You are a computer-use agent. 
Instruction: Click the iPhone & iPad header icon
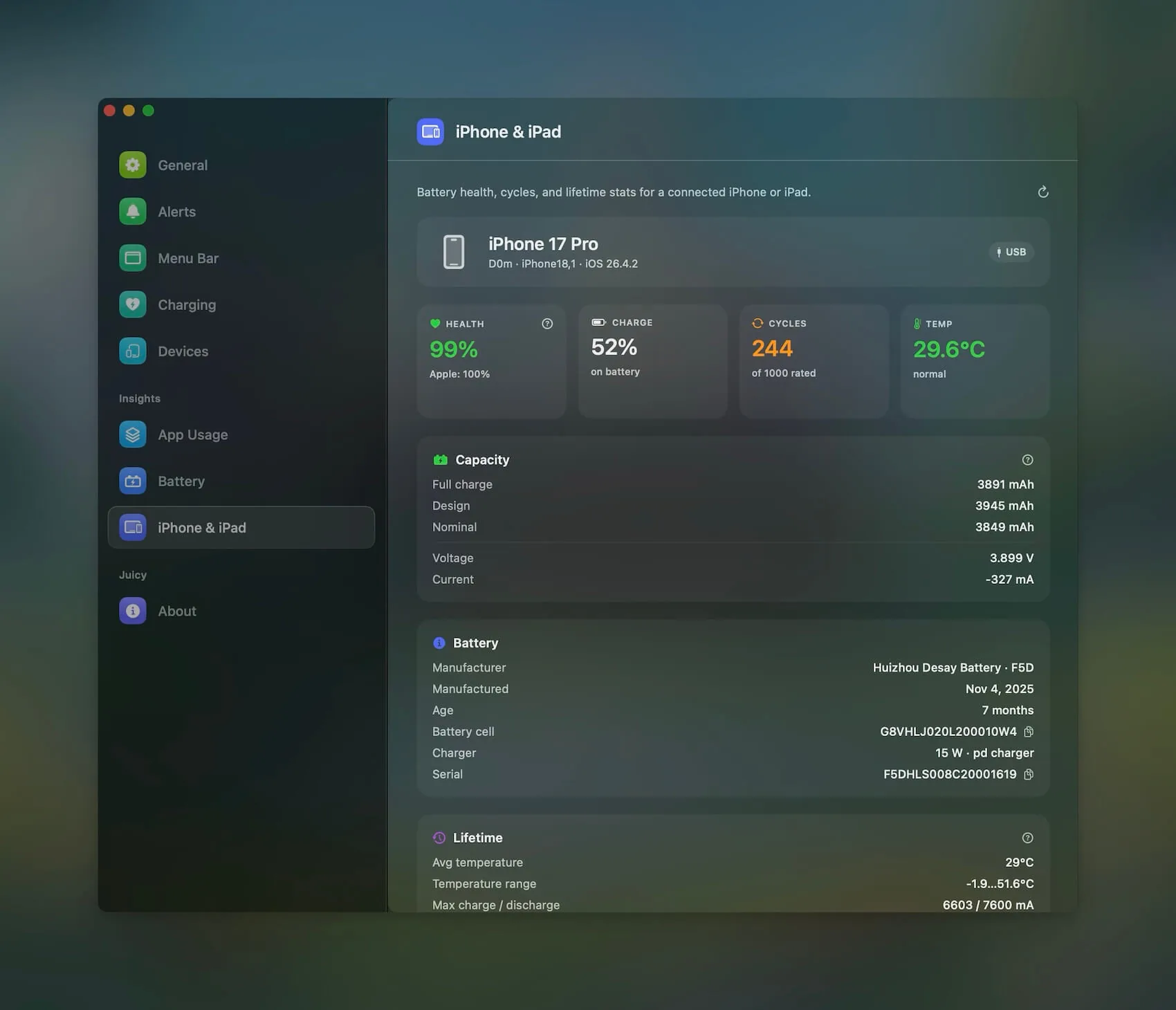(430, 131)
